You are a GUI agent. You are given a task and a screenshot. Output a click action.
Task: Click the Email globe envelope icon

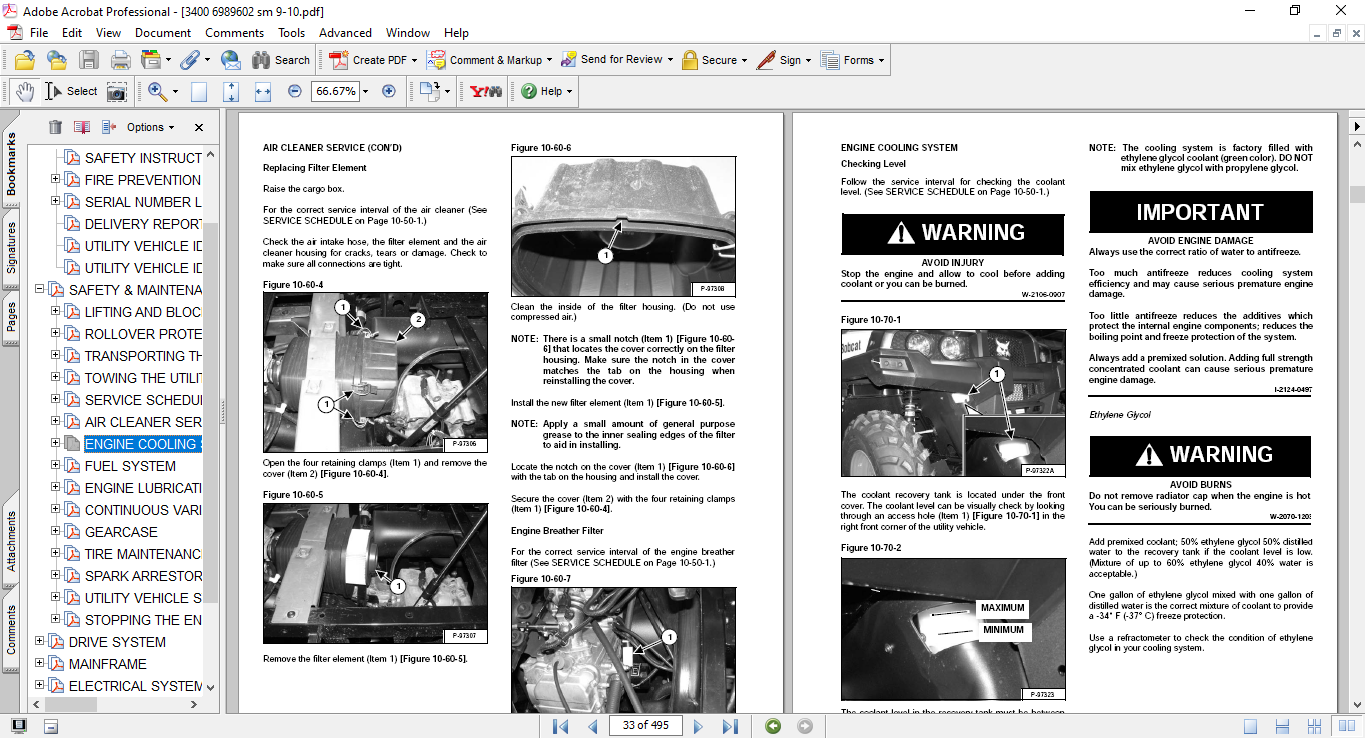[x=230, y=60]
